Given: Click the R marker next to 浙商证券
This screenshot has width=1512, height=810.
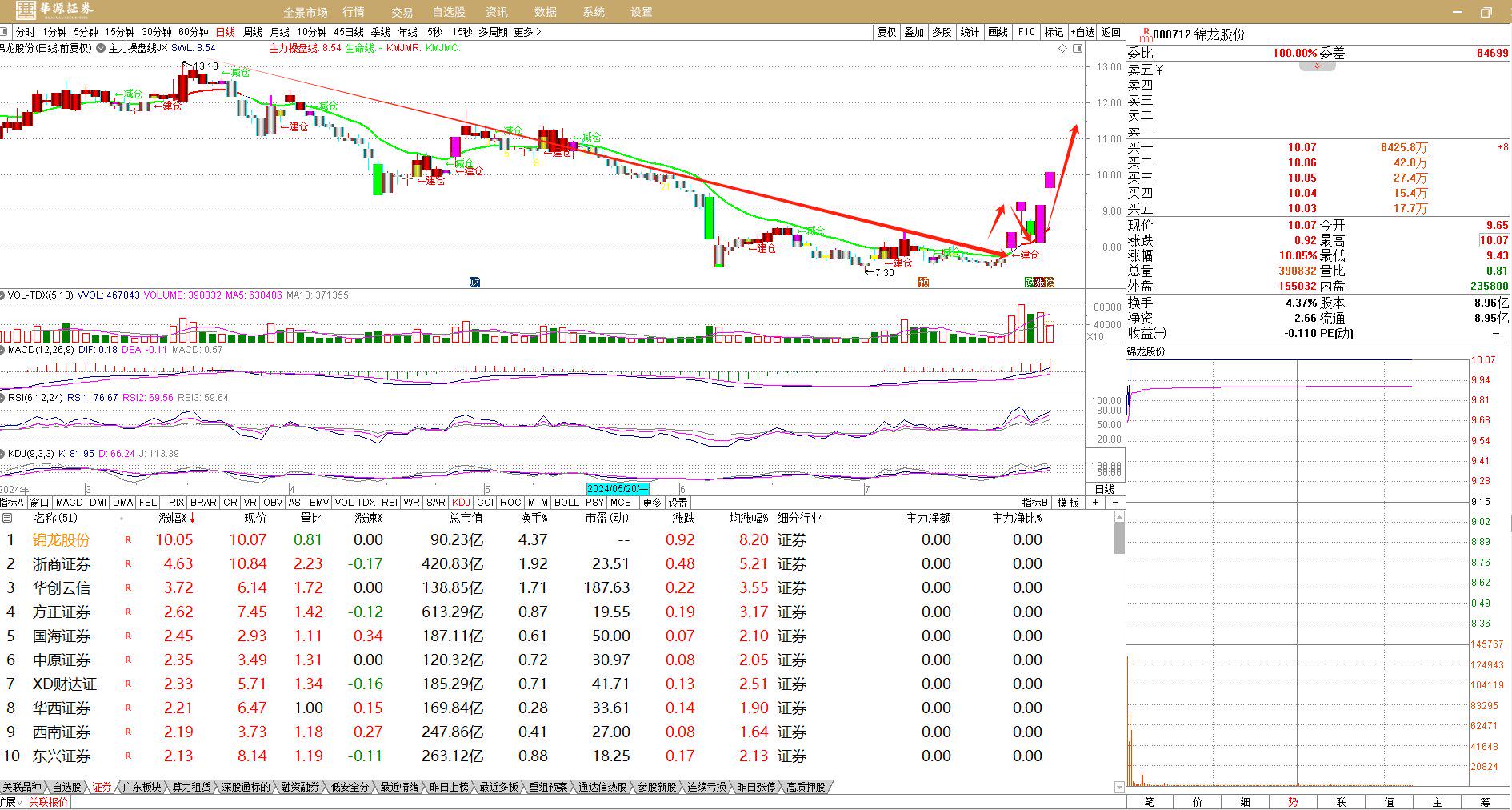Looking at the screenshot, I should 128,564.
